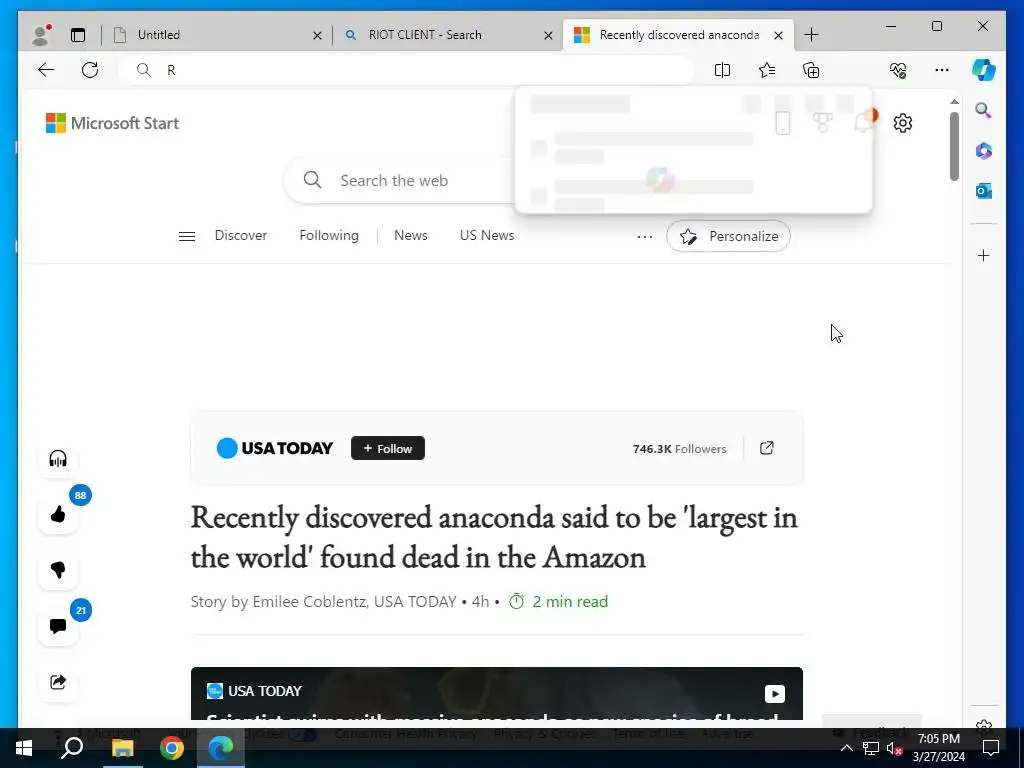
Task: Open Browser essentials heart icon
Action: pos(898,70)
